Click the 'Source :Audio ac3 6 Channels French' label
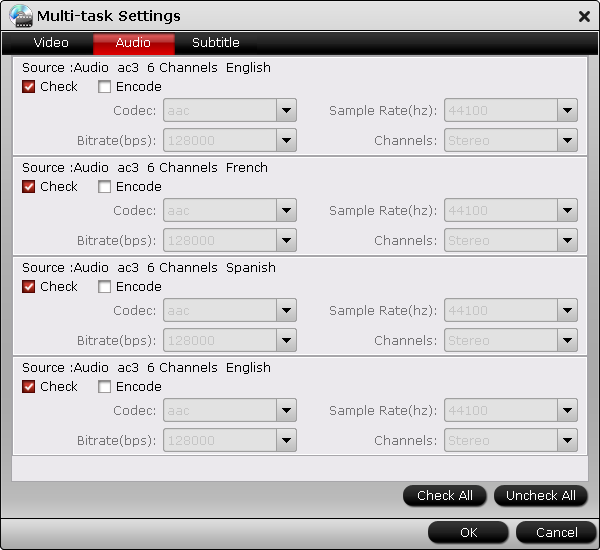The image size is (600, 550). [x=145, y=168]
